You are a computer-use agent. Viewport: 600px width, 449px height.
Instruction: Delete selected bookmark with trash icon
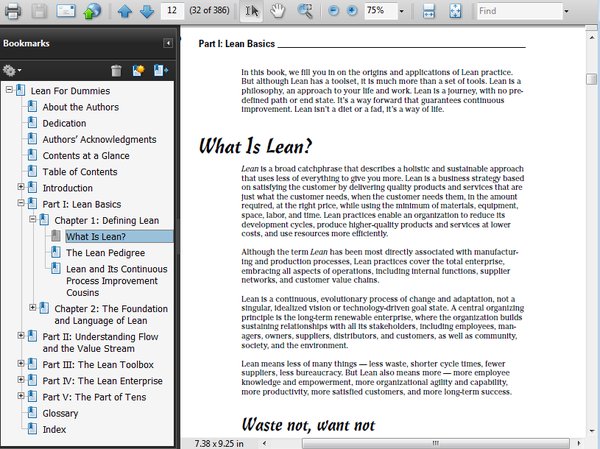(116, 70)
